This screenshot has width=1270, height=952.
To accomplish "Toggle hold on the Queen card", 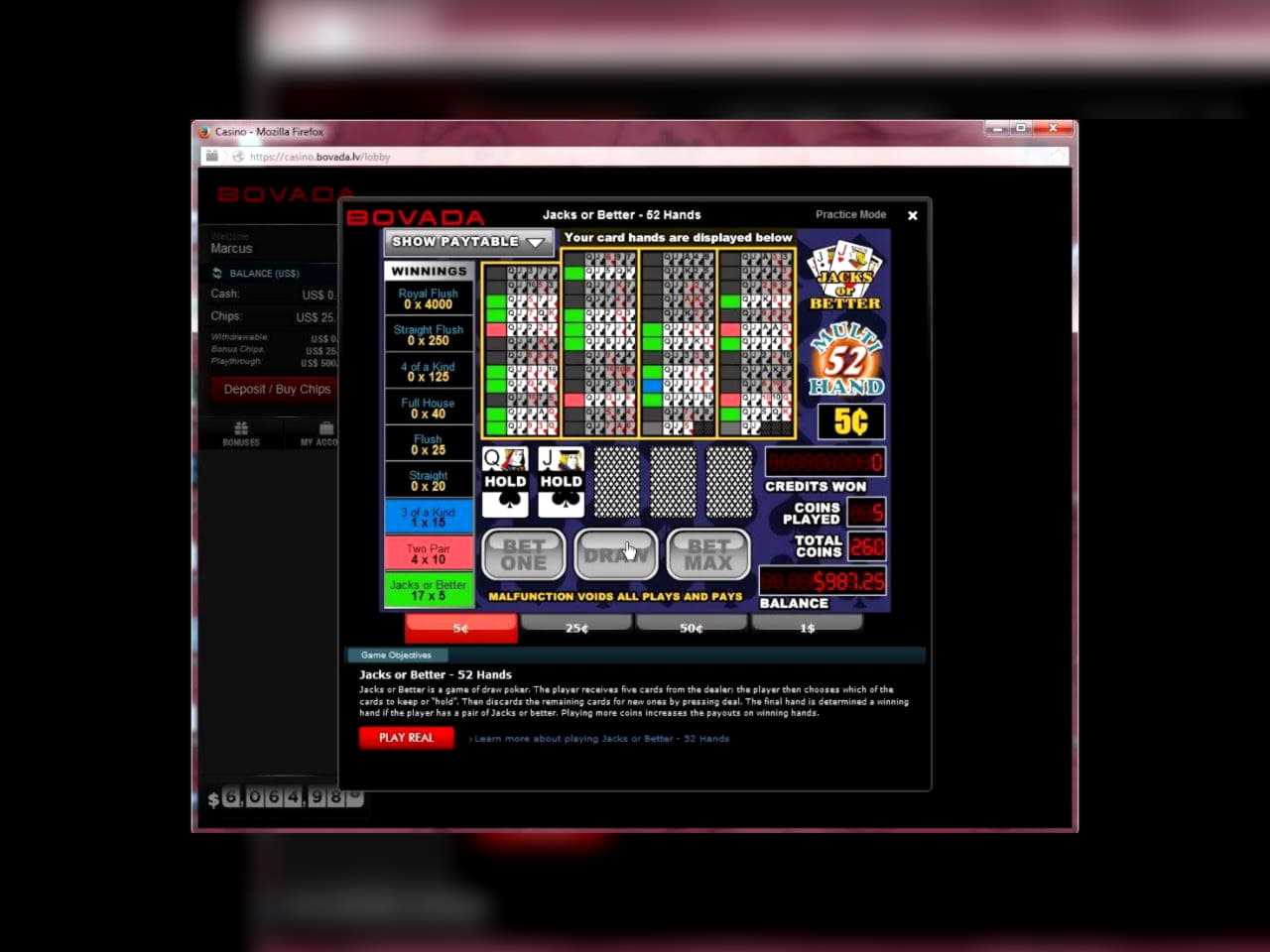I will pos(505,482).
